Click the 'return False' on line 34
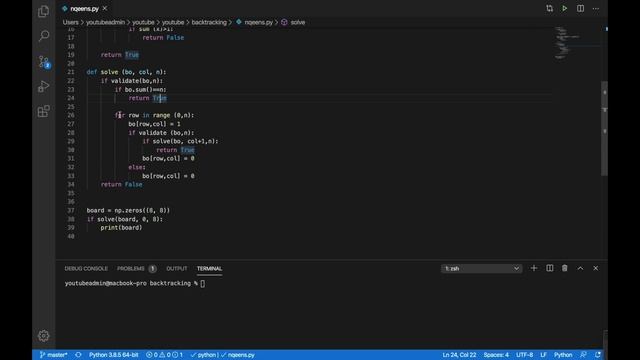Viewport: 640px width, 360px height. 121,184
